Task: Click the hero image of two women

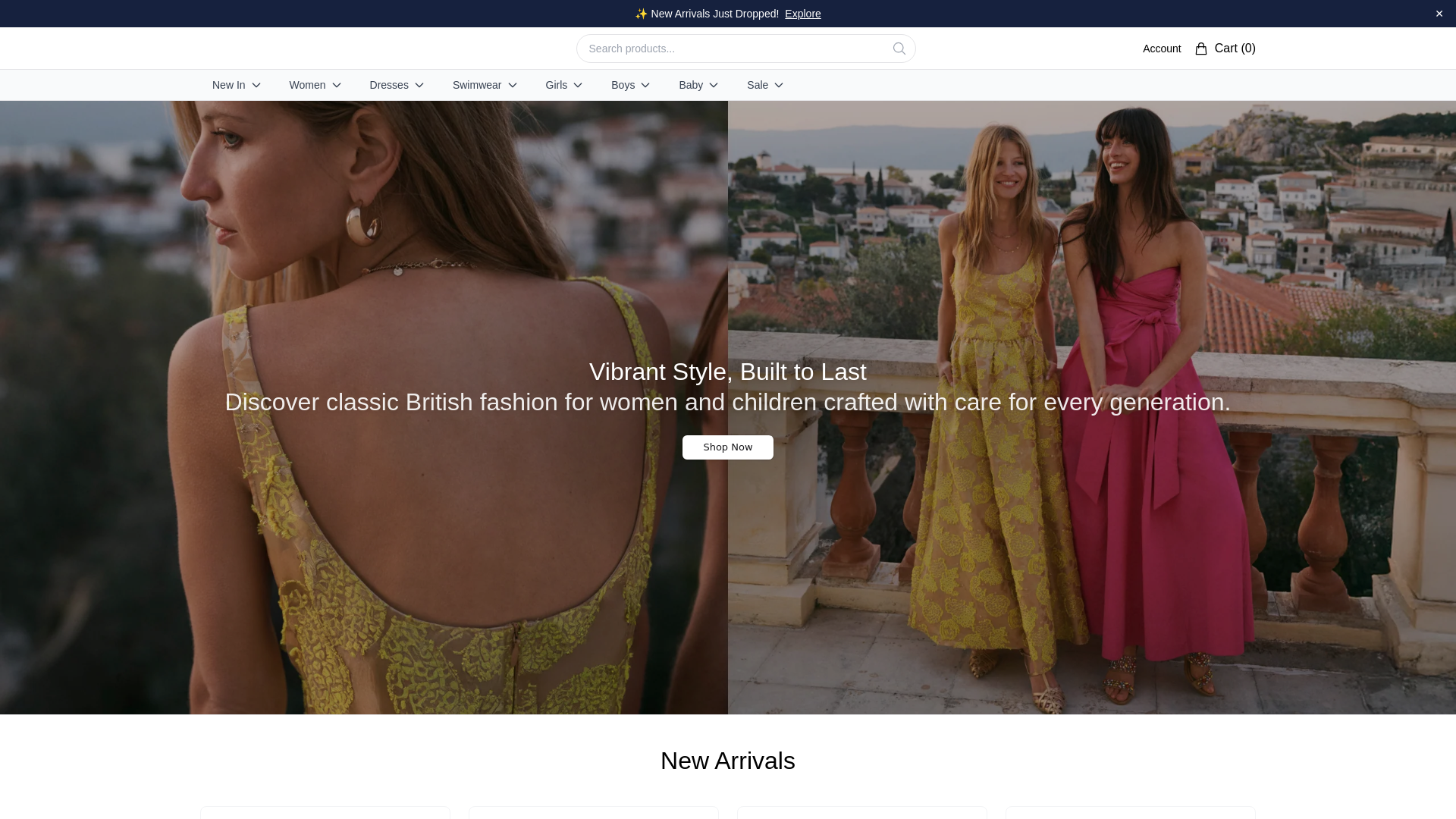Action: [x=1092, y=407]
